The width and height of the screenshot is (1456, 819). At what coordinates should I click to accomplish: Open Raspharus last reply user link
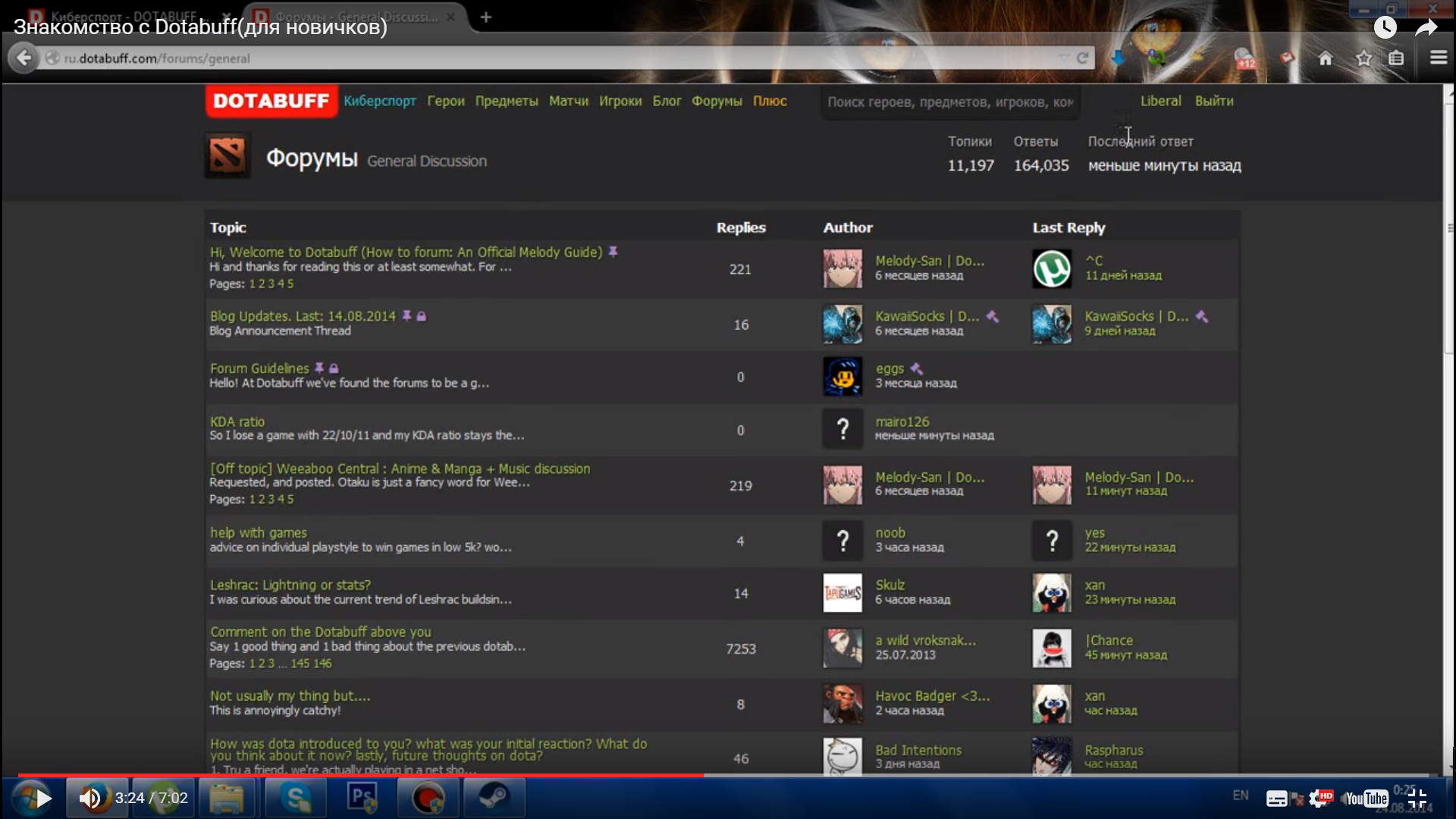(1114, 750)
